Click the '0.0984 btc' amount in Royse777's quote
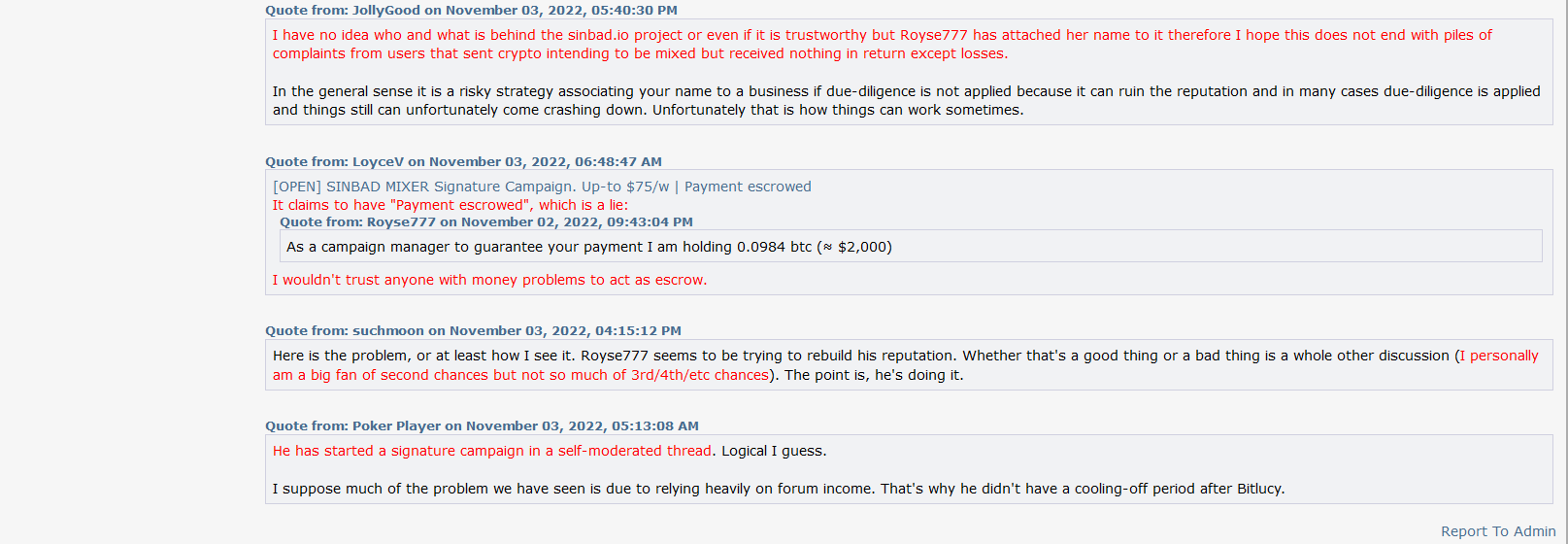The width and height of the screenshot is (1568, 544). 774,247
